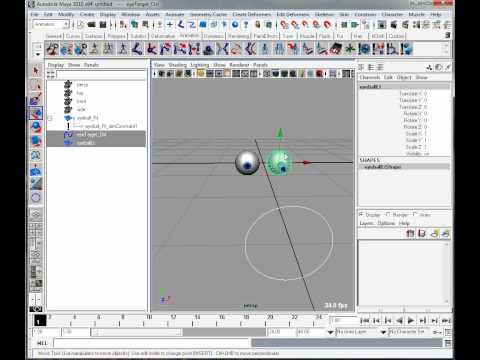
Task: Activate the Lasso select tool
Action: (36, 85)
